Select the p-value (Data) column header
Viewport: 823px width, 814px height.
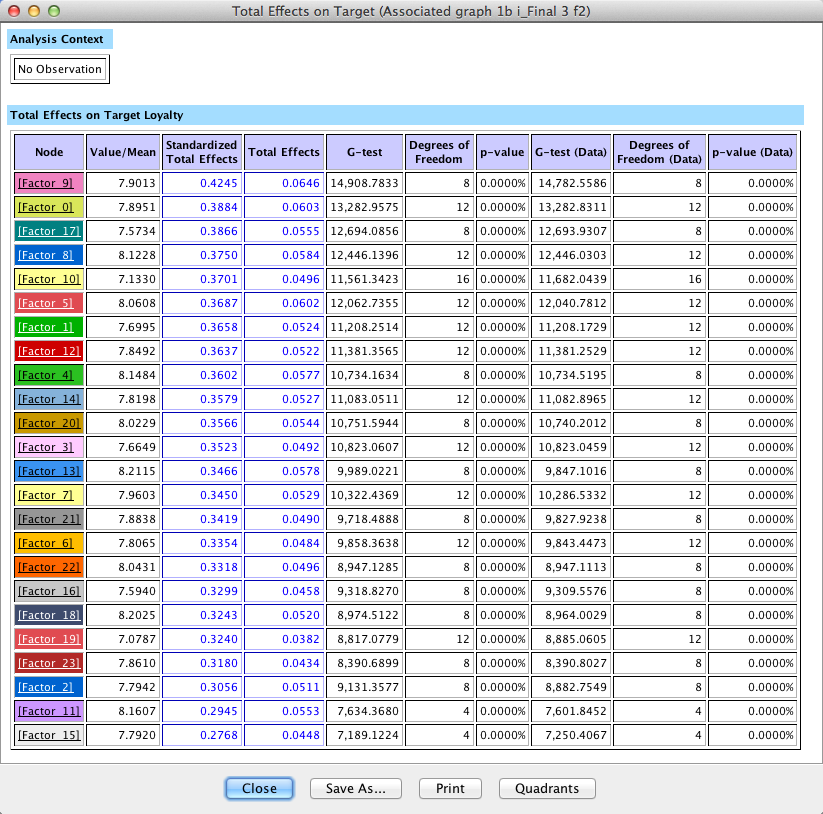tap(752, 152)
